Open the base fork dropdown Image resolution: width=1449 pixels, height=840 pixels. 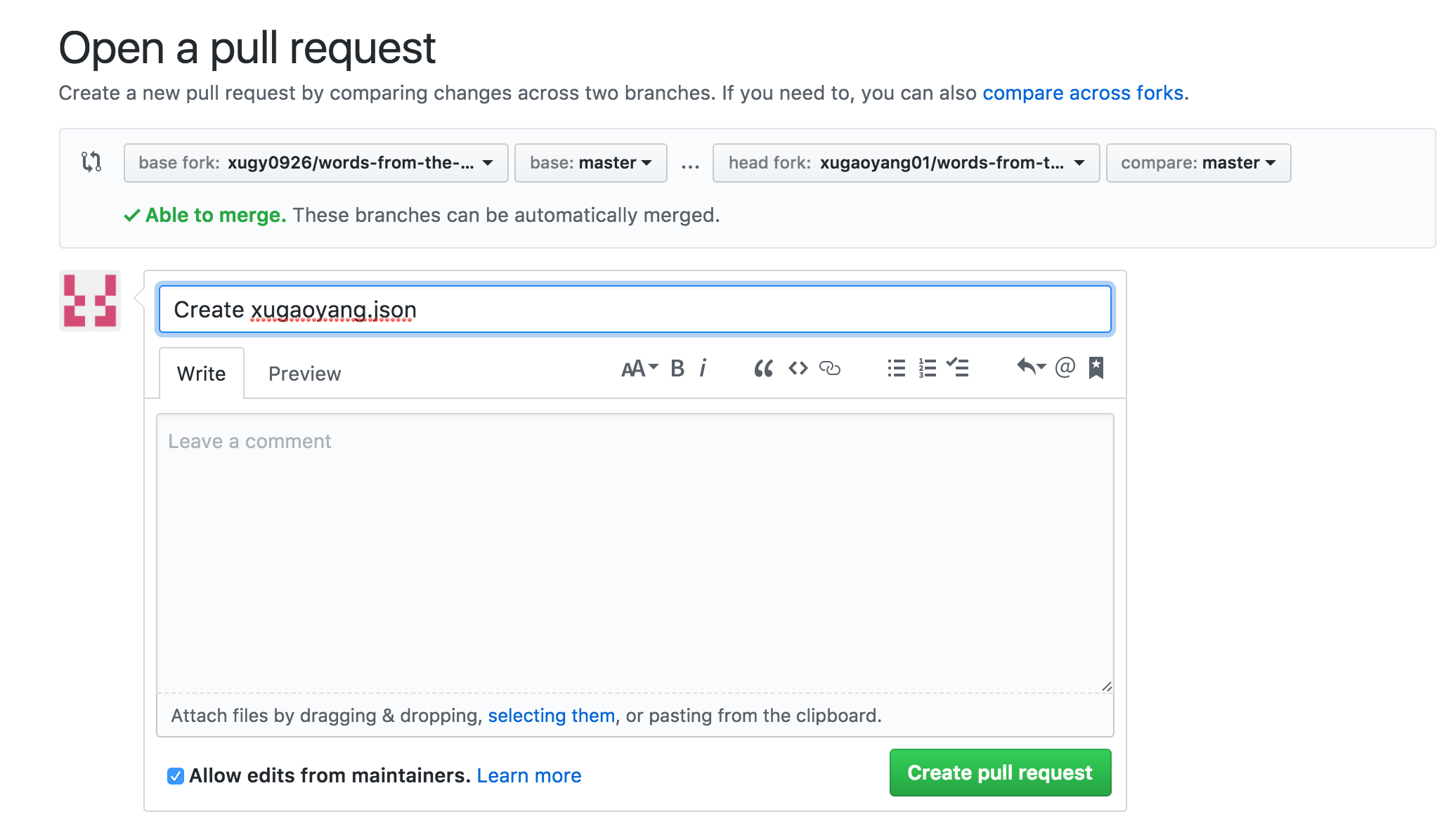[316, 163]
